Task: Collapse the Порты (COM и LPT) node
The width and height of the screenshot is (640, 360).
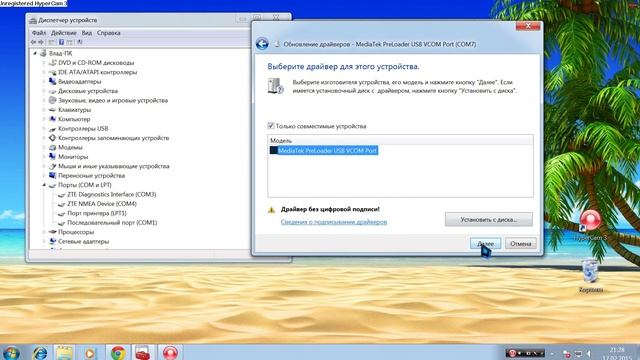Action: pyautogui.click(x=44, y=185)
